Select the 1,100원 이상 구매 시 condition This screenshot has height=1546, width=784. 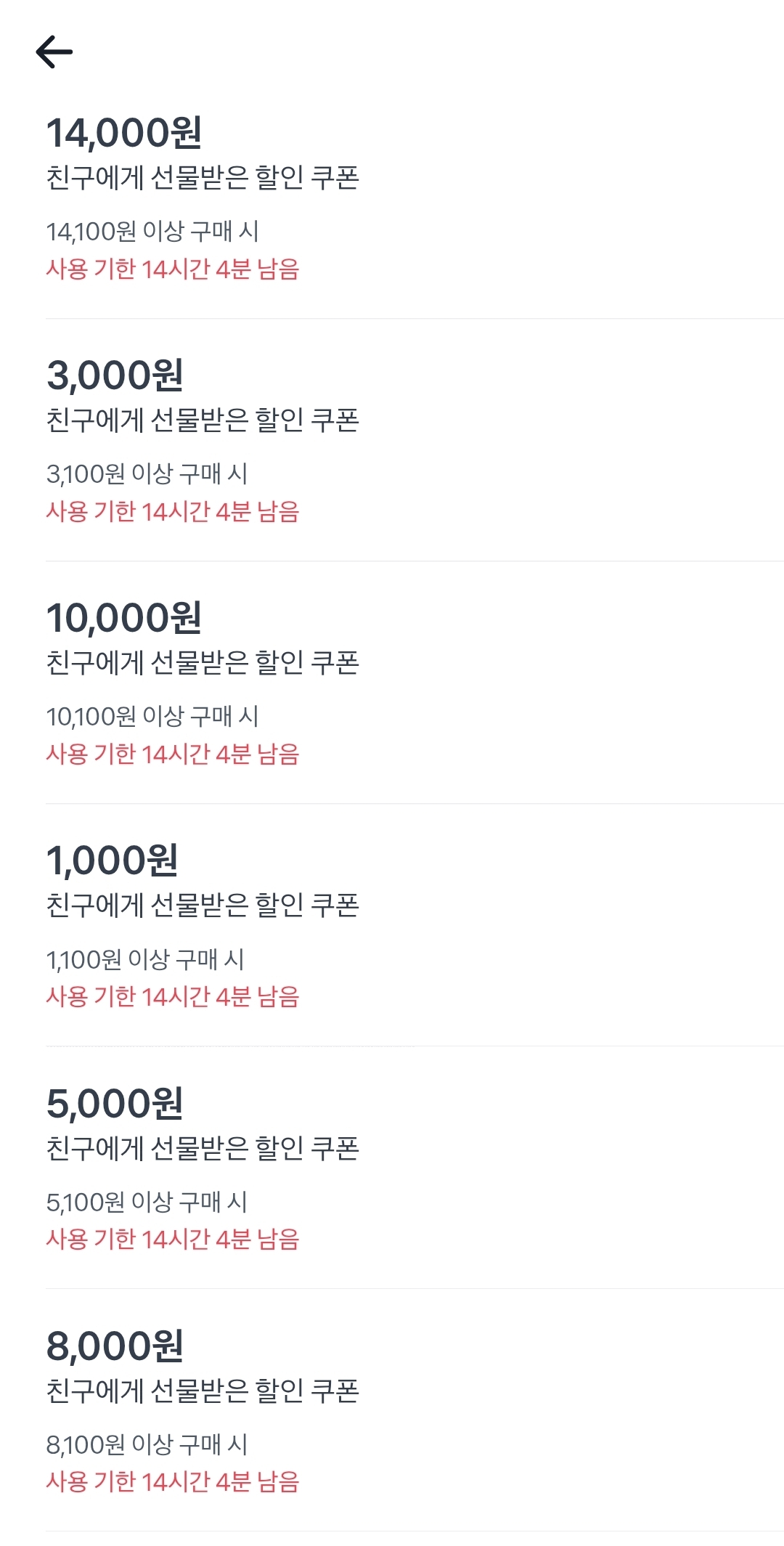[x=145, y=959]
